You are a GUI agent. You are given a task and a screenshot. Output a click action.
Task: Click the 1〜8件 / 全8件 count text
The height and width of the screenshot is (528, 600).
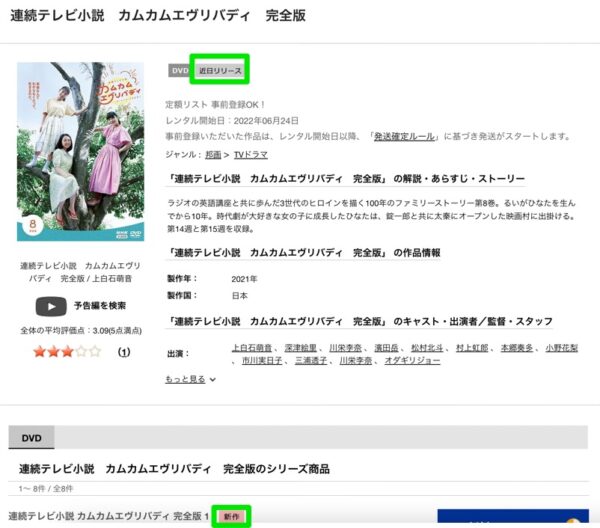[46, 489]
